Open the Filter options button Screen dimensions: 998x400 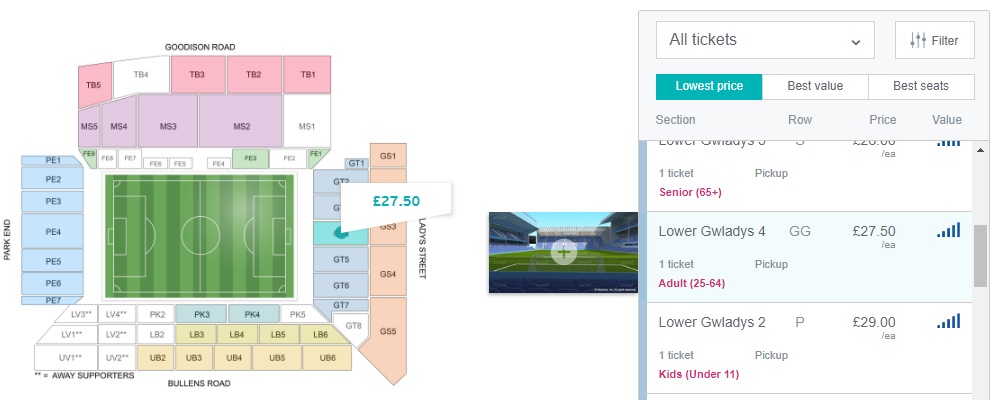tap(934, 41)
